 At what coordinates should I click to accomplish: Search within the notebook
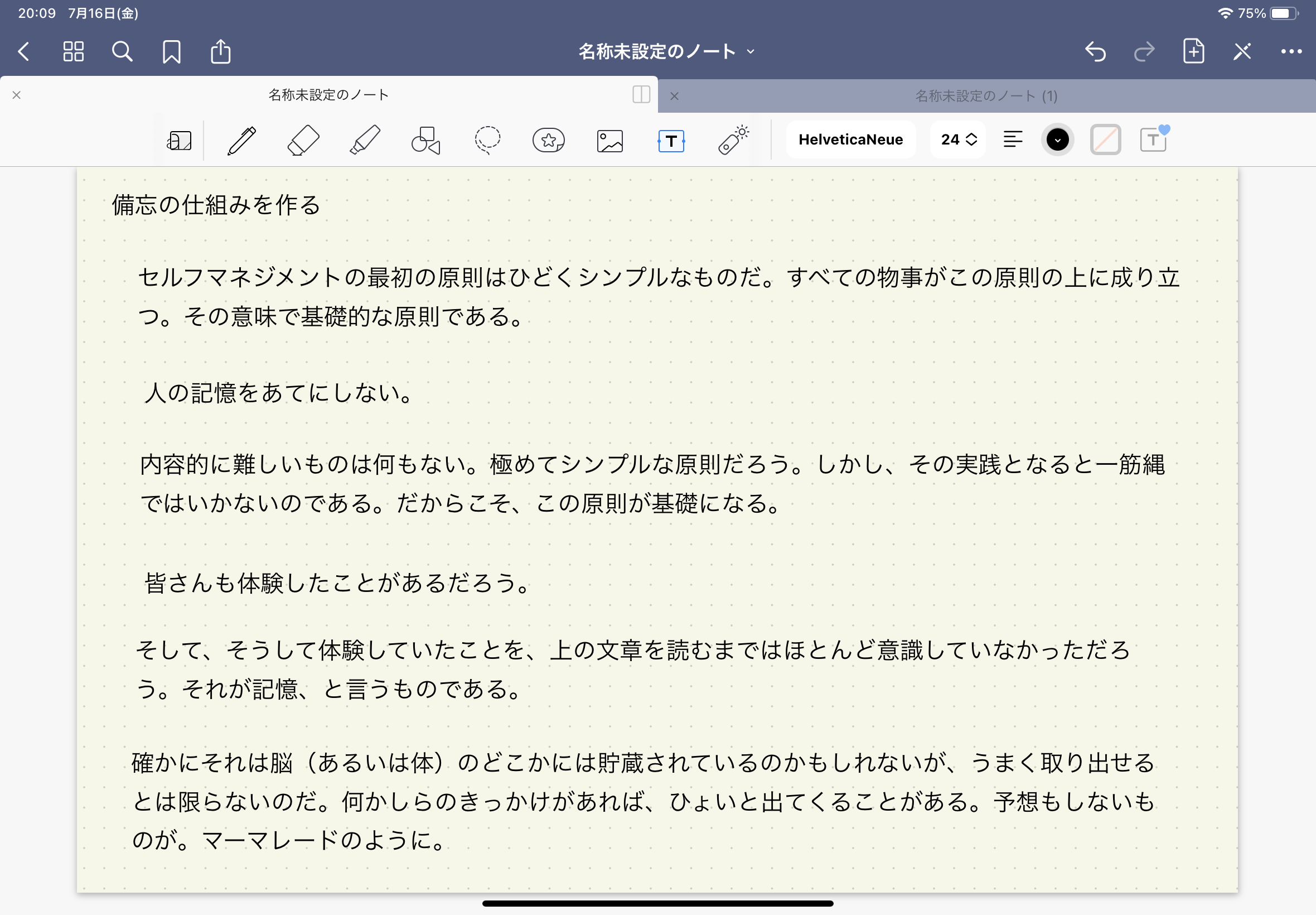pos(122,51)
